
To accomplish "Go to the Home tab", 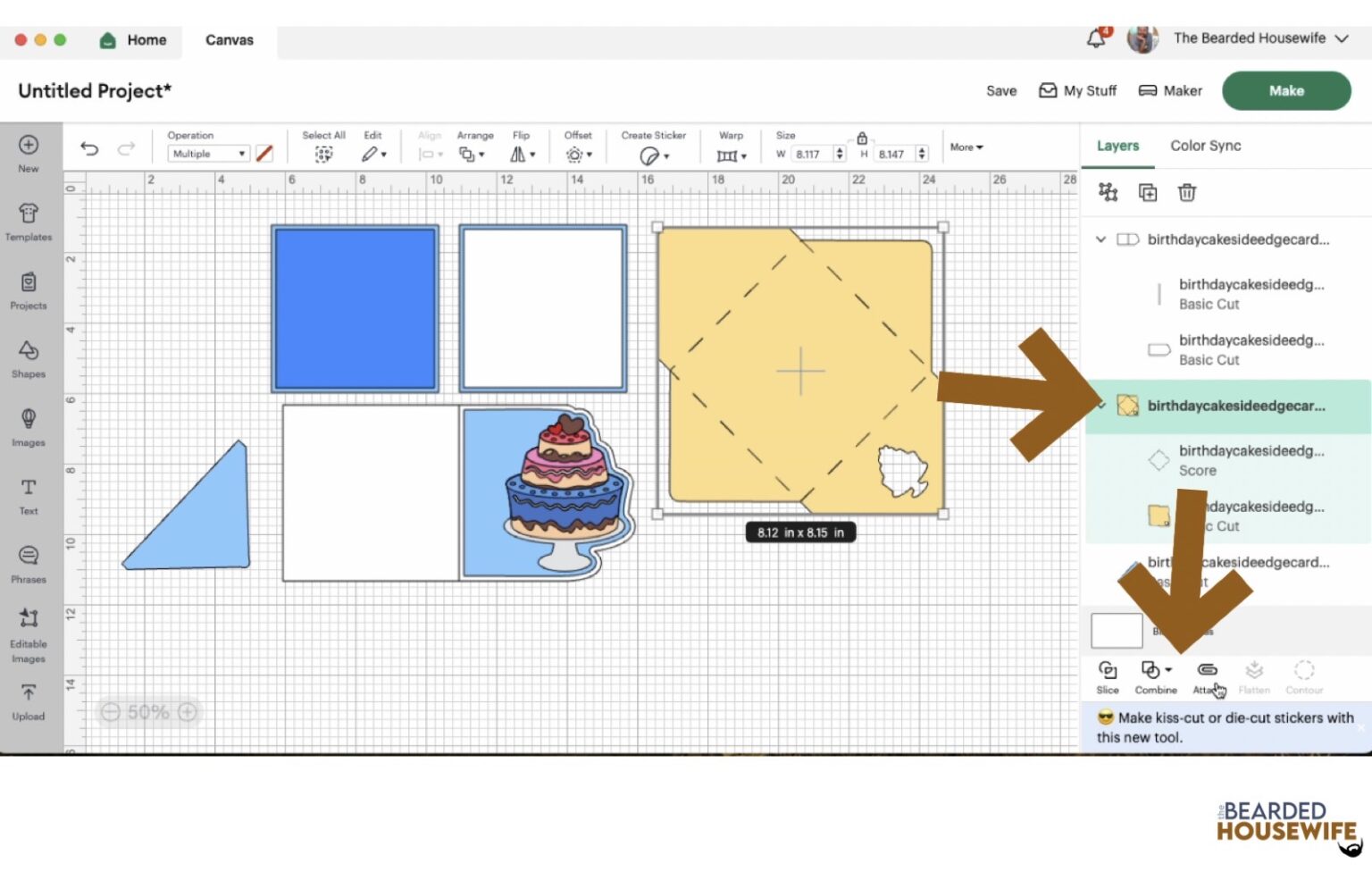I will (x=134, y=40).
